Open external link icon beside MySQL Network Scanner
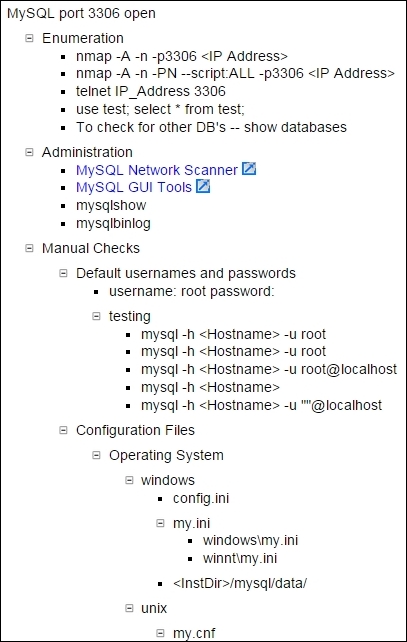Screen dimensions: 407x642 (249, 169)
